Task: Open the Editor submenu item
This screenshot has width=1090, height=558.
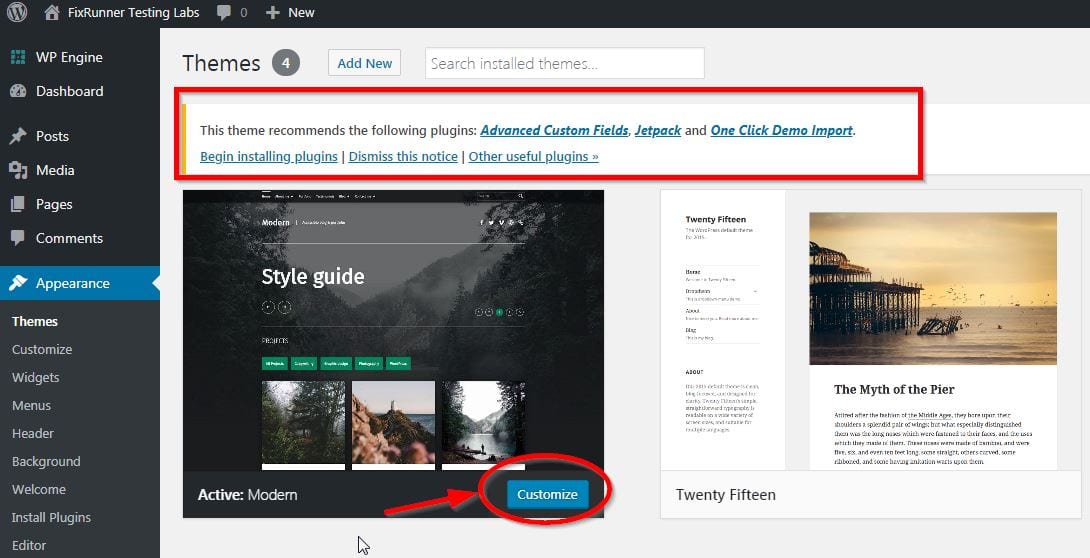Action: pos(29,545)
